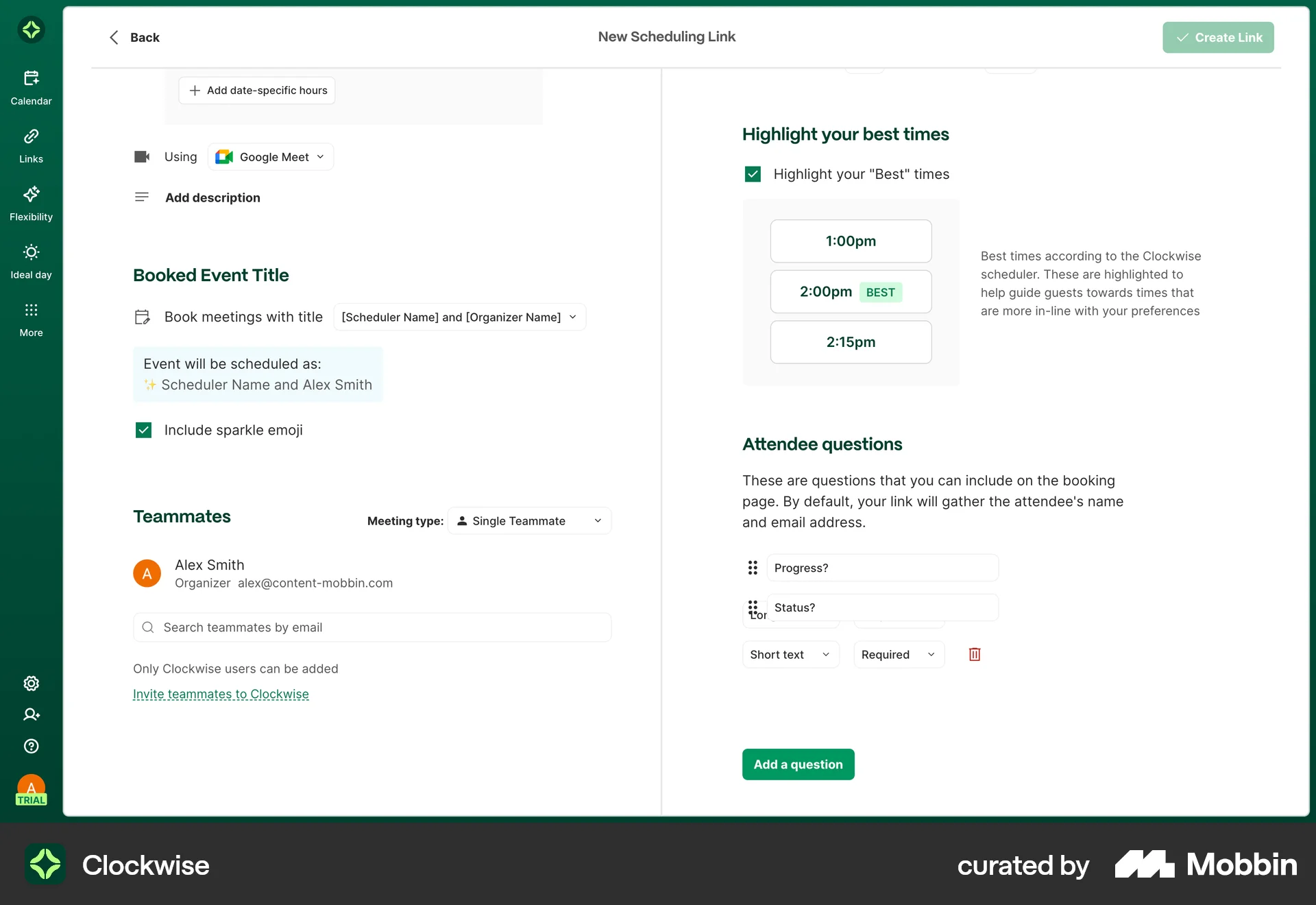Expand the More menu in the sidebar
The height and width of the screenshot is (905, 1316).
[31, 317]
